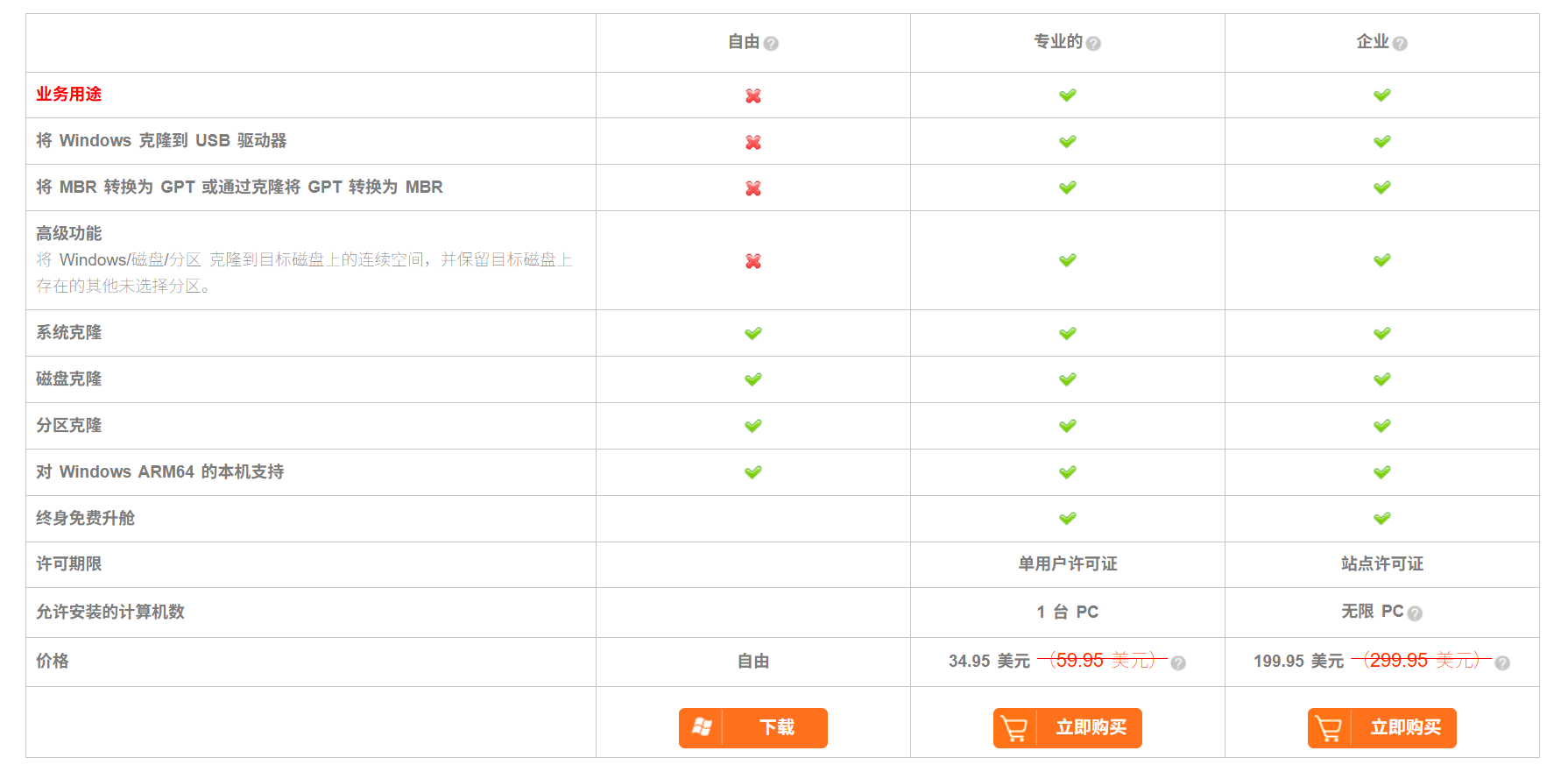Click the 终身免费升舱 row label
Screen dimensions: 1568x772
point(85,518)
